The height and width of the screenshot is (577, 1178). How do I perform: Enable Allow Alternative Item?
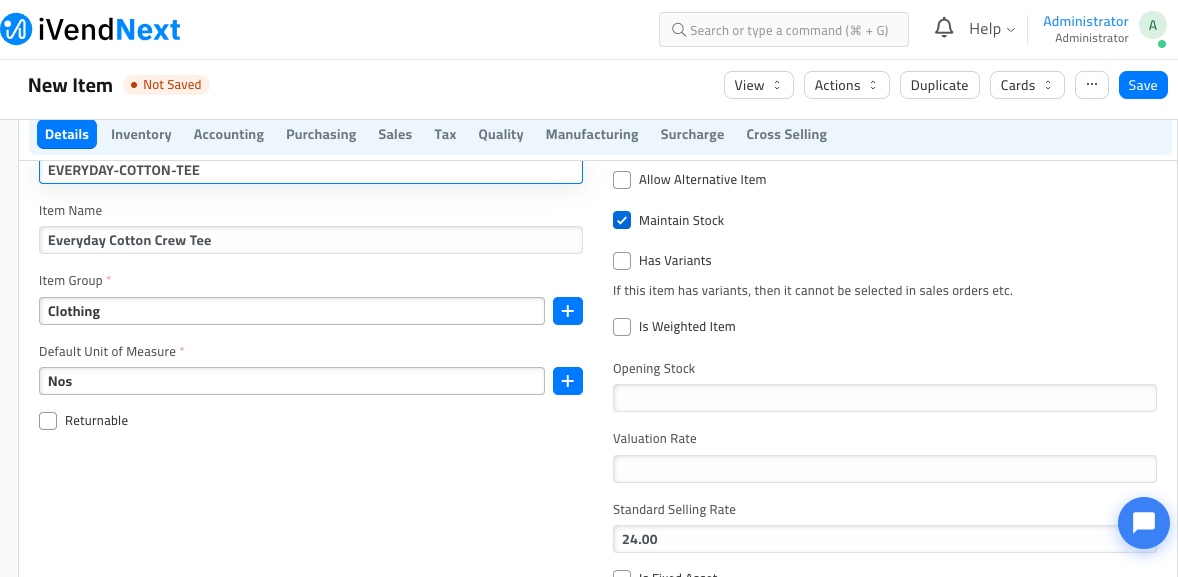pos(622,180)
